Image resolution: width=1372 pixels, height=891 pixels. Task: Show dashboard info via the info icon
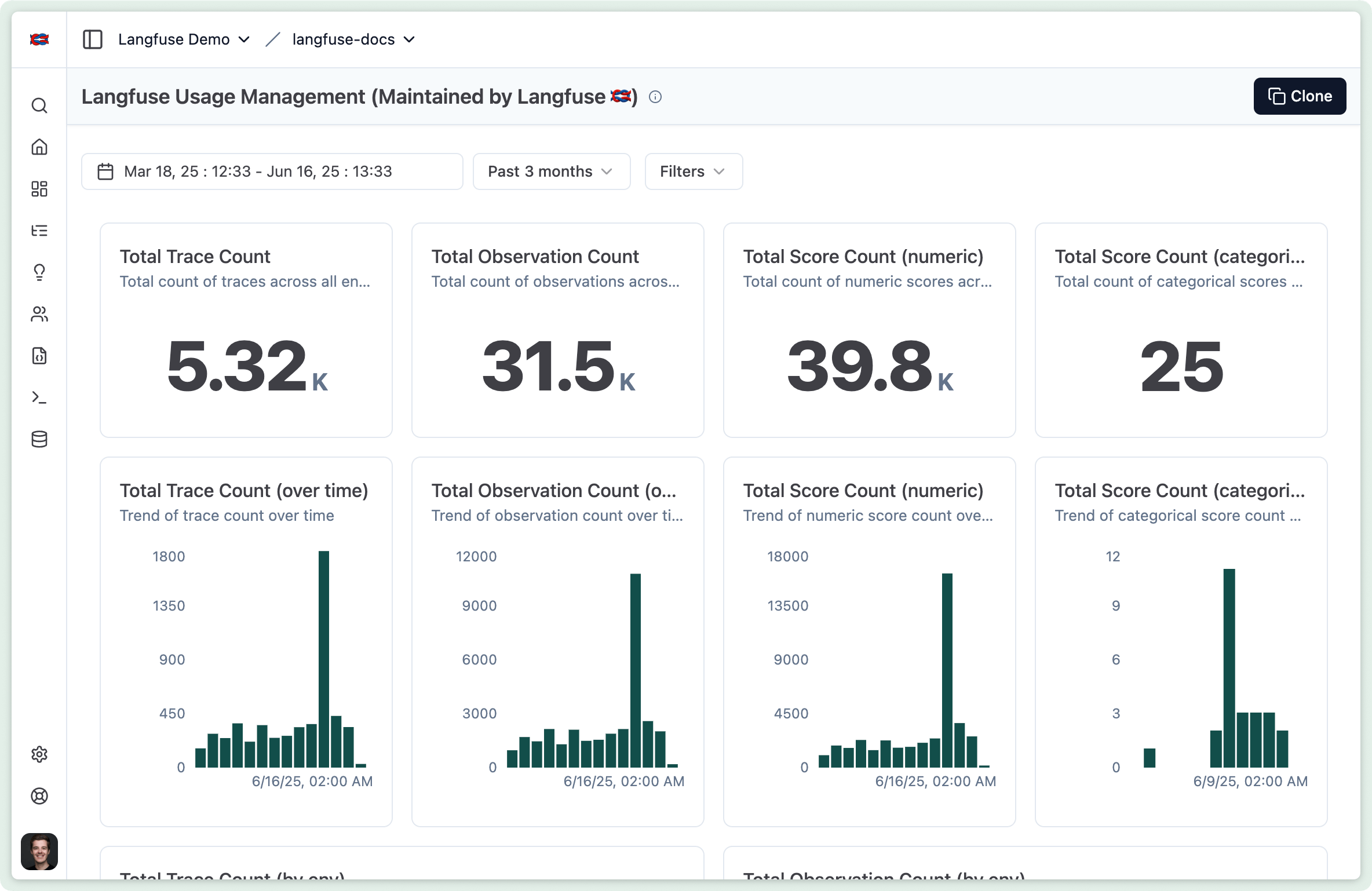(x=656, y=97)
